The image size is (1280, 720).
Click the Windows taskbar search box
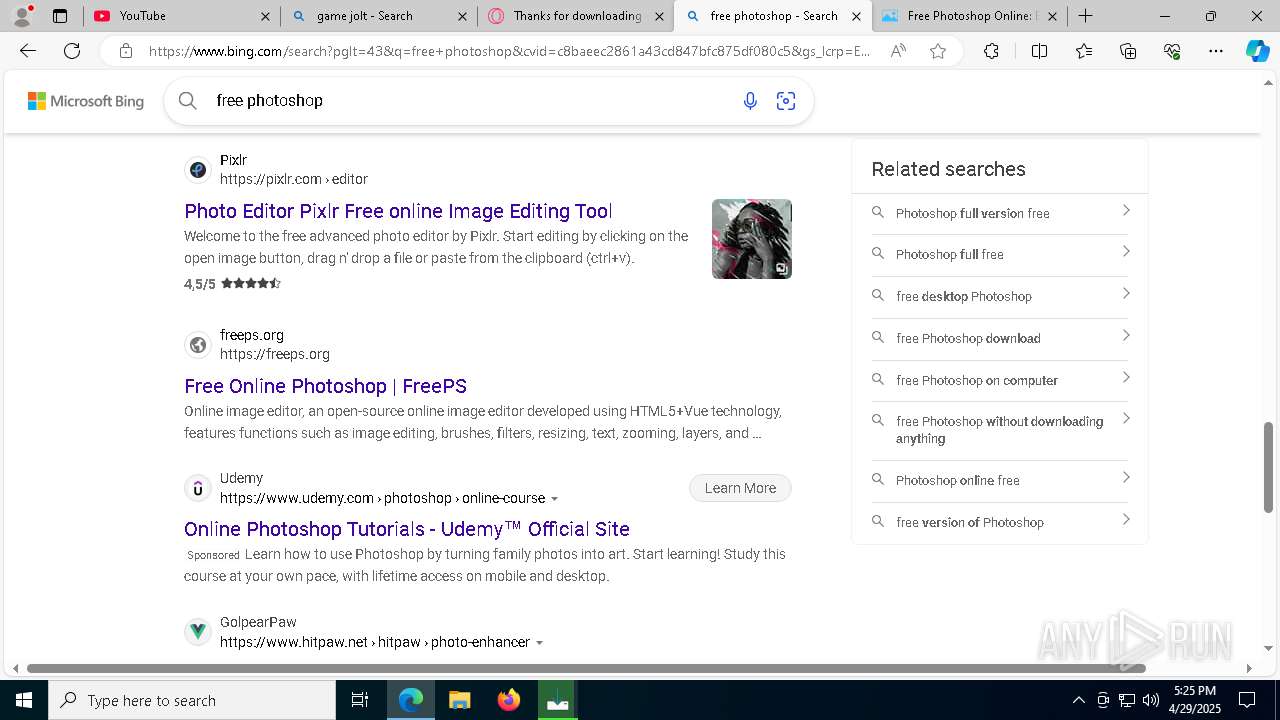click(x=192, y=700)
